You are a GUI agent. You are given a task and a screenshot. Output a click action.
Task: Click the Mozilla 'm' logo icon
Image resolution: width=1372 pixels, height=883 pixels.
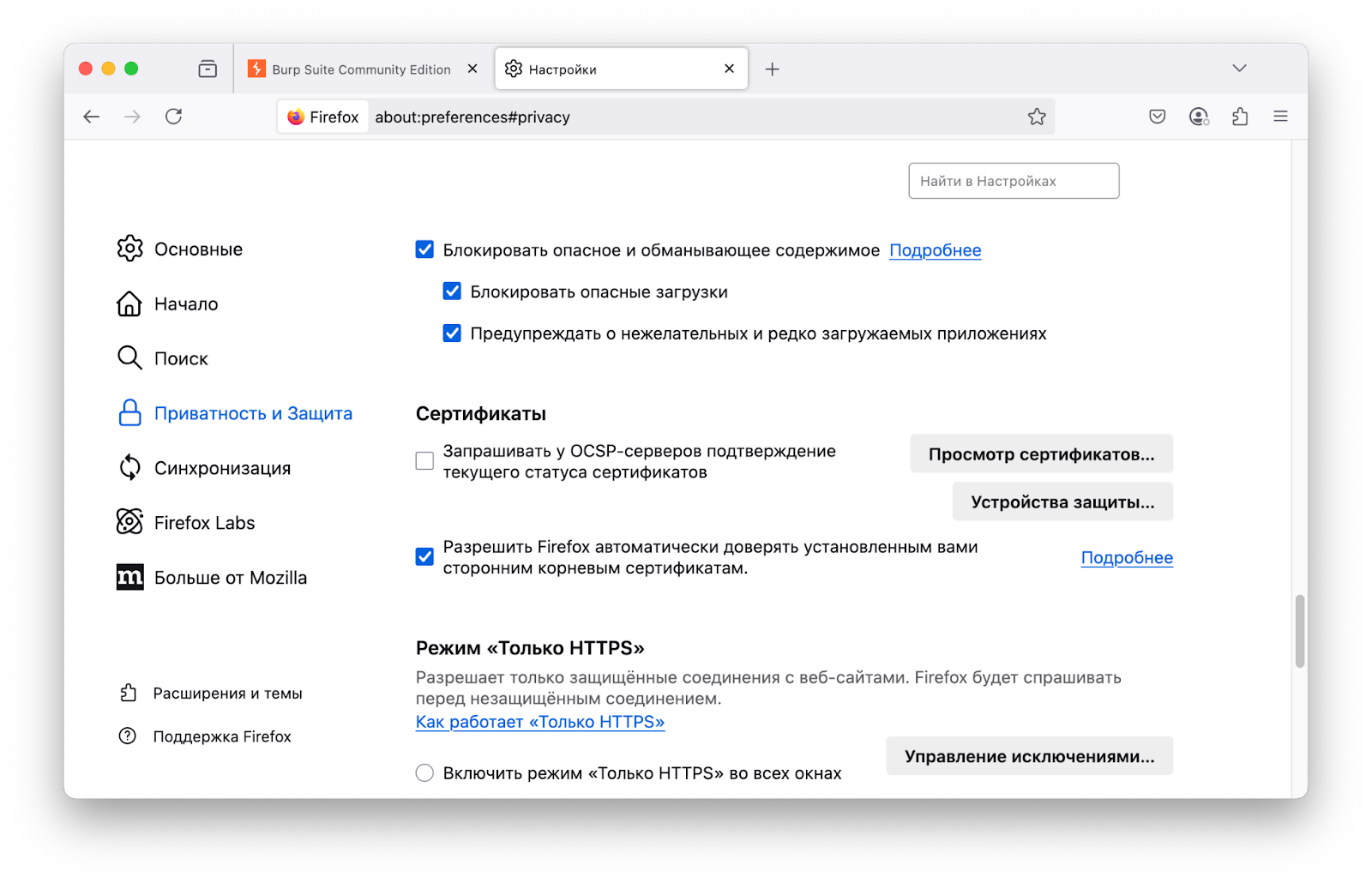click(x=129, y=577)
